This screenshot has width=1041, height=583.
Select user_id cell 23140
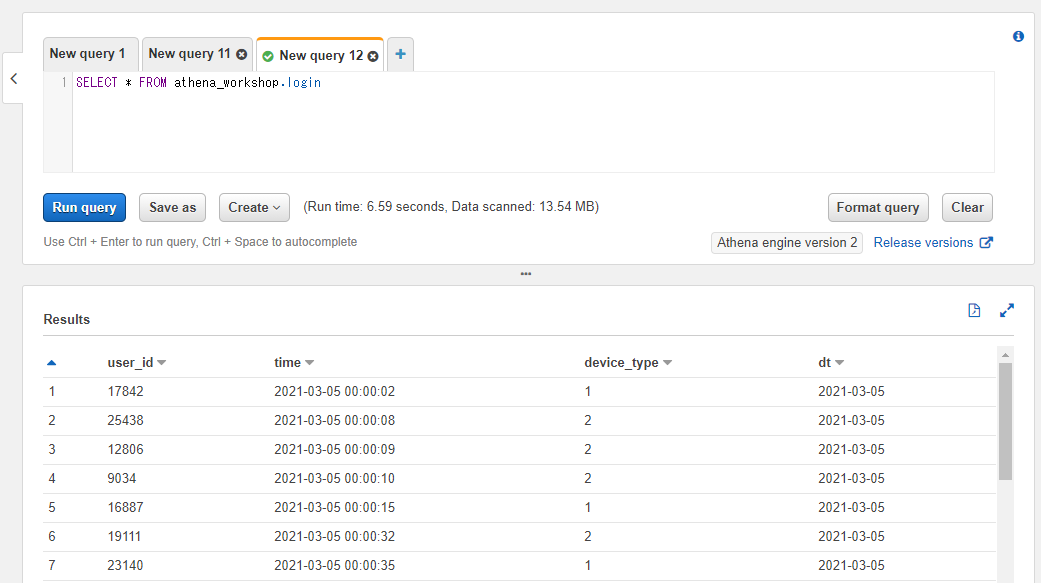coord(125,565)
